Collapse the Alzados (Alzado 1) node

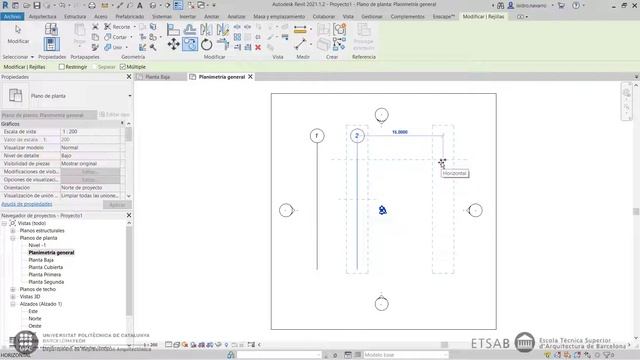13,304
